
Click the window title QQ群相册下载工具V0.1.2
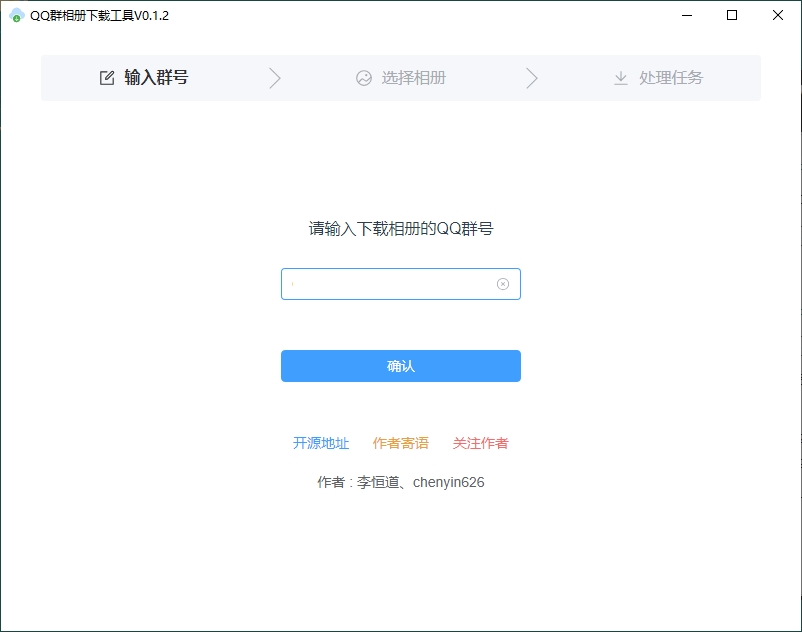point(99,15)
